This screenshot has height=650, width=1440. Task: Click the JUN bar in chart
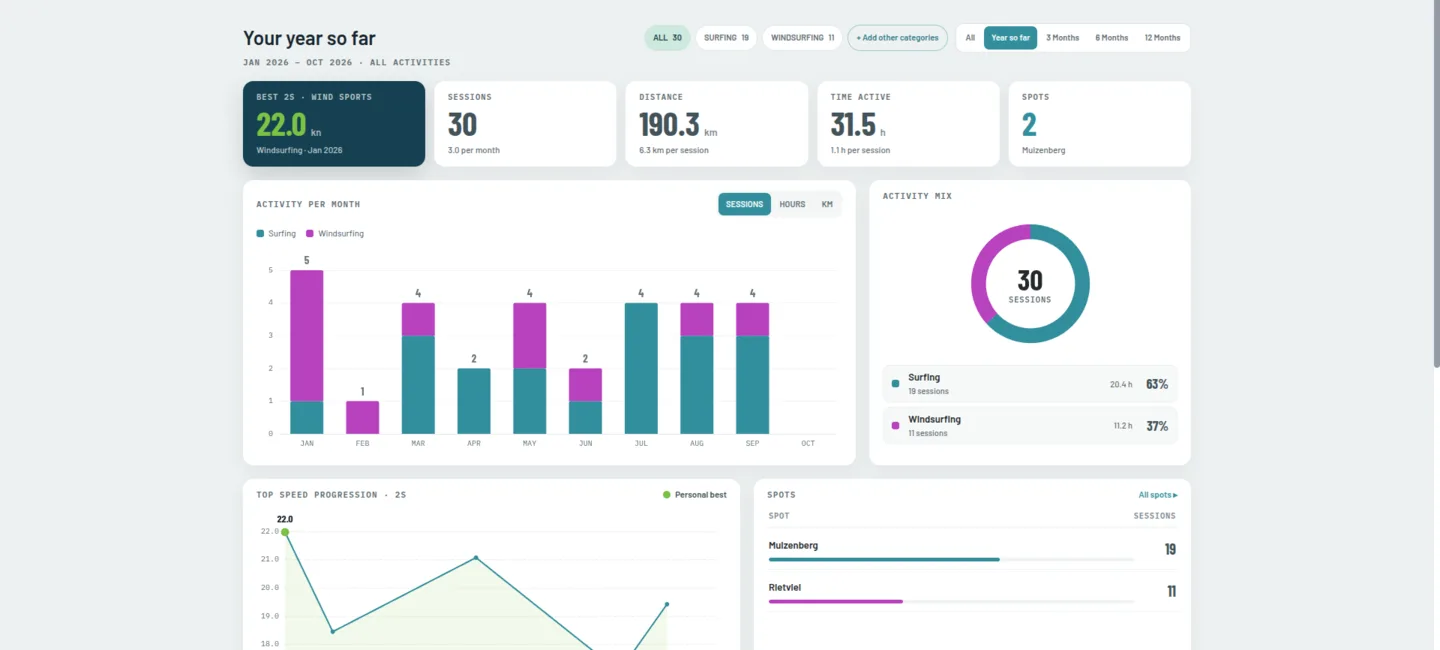(x=585, y=401)
